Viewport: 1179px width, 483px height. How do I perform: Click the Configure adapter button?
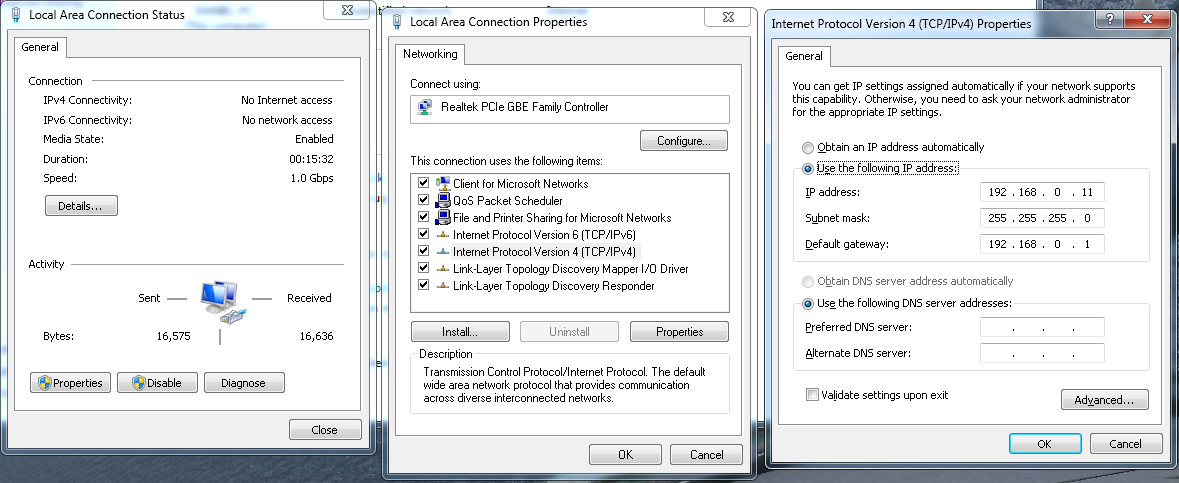click(x=684, y=141)
